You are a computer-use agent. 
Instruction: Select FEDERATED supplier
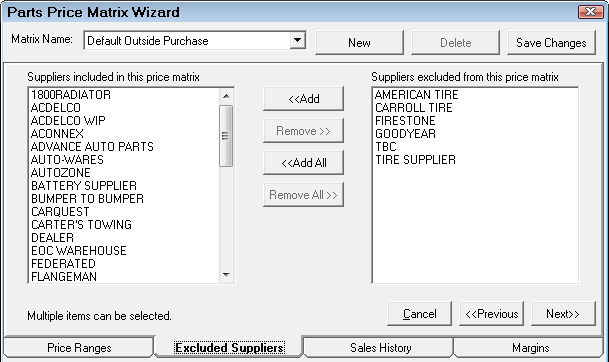click(x=124, y=264)
